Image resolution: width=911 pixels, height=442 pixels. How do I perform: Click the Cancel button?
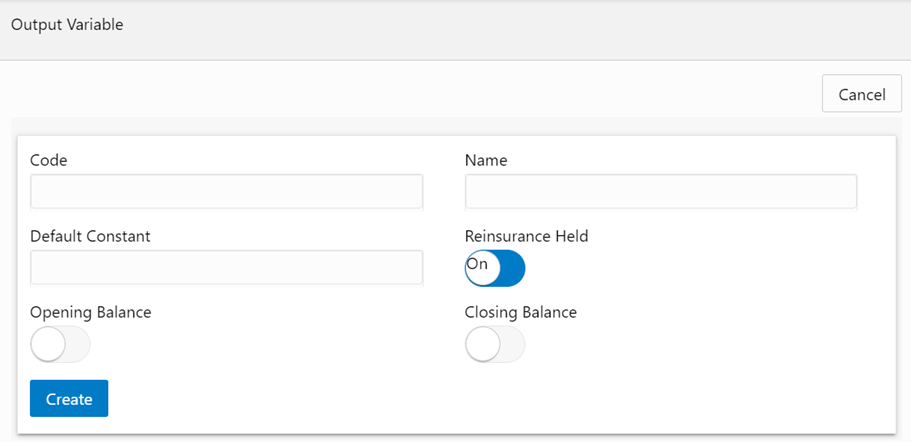coord(862,94)
